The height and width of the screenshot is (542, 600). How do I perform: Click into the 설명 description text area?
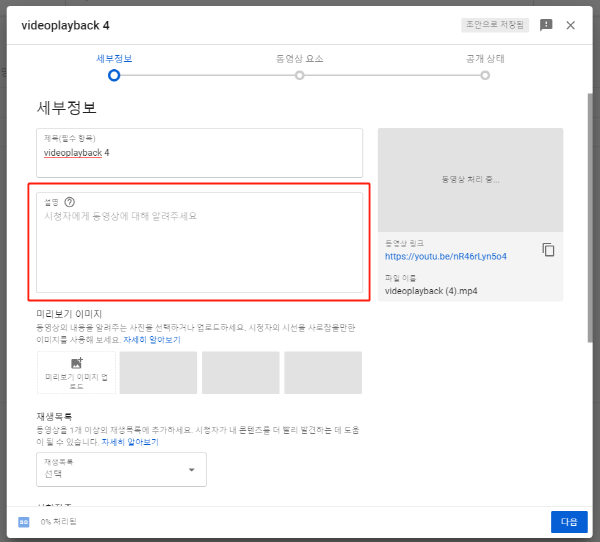point(199,242)
